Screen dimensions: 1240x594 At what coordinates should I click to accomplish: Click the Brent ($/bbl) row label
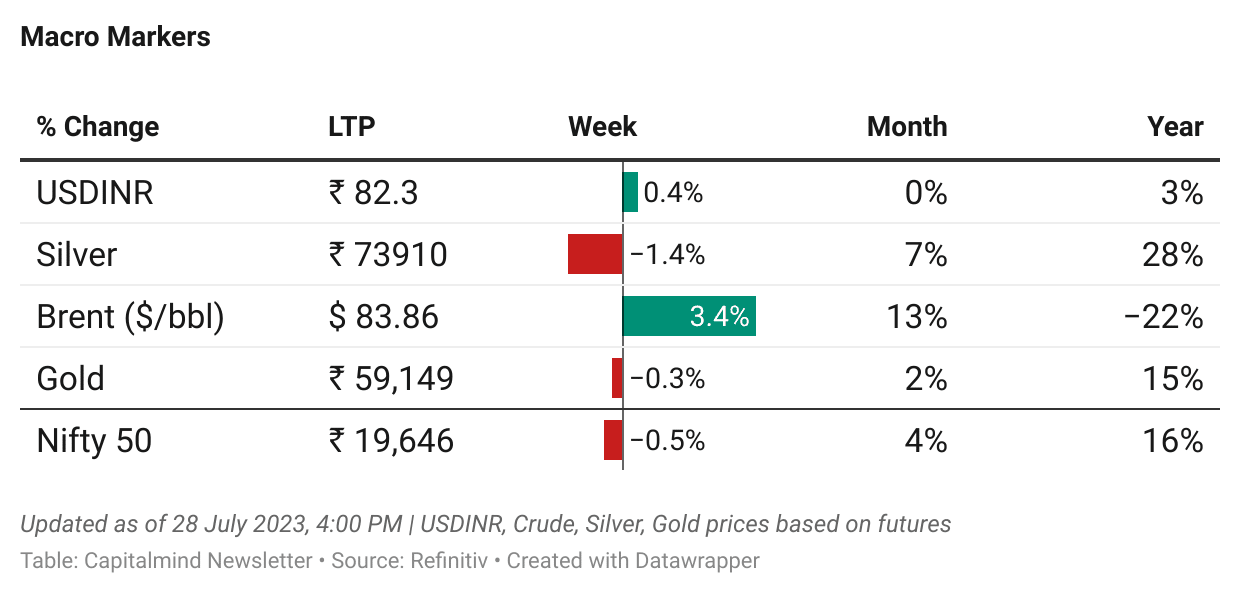pos(130,316)
